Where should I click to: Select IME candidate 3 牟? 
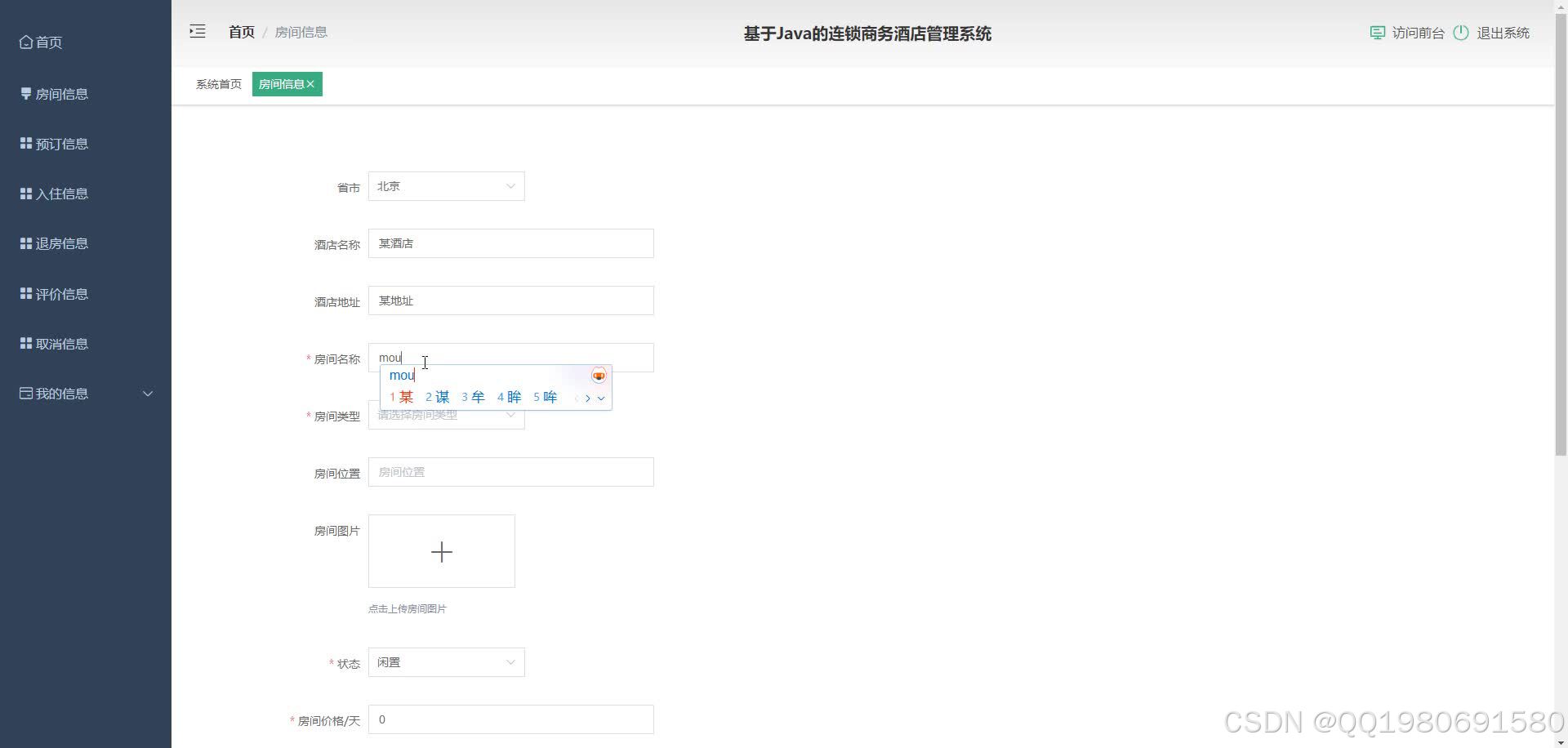tap(474, 397)
